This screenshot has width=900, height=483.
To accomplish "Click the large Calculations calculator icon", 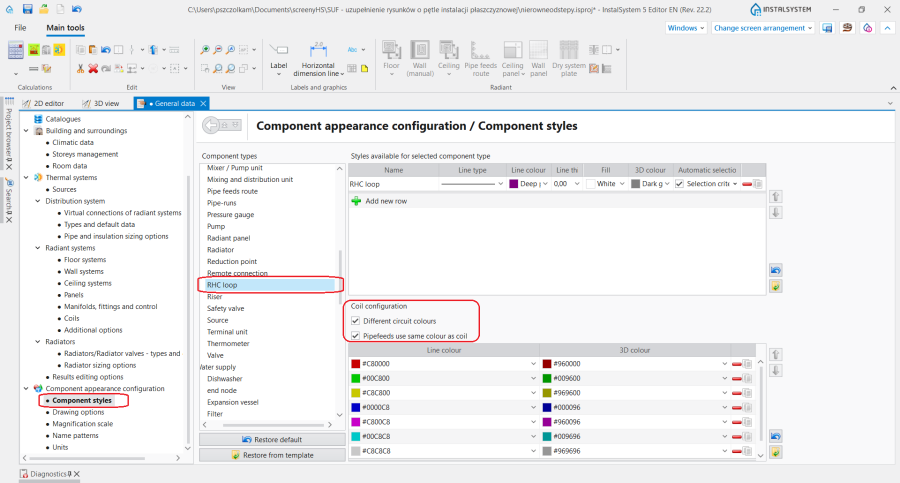I will pyautogui.click(x=15, y=51).
